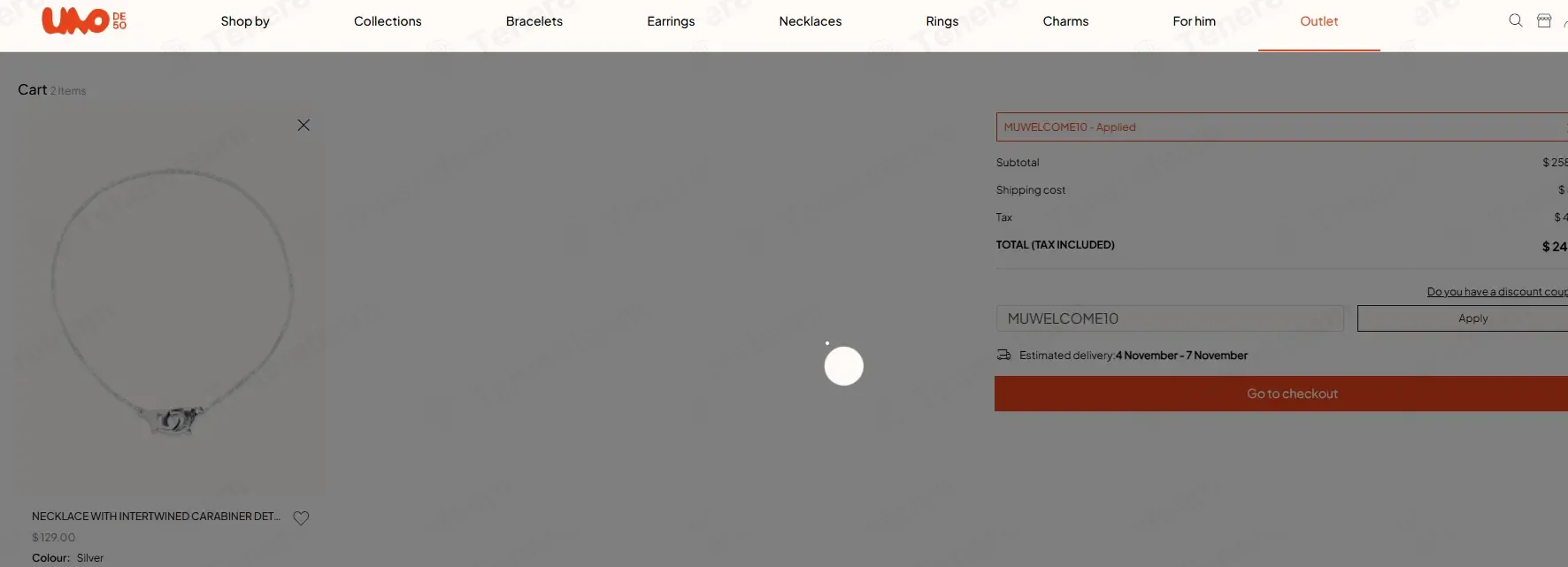Open the silver necklace product image
The height and width of the screenshot is (567, 1568).
[x=173, y=301]
